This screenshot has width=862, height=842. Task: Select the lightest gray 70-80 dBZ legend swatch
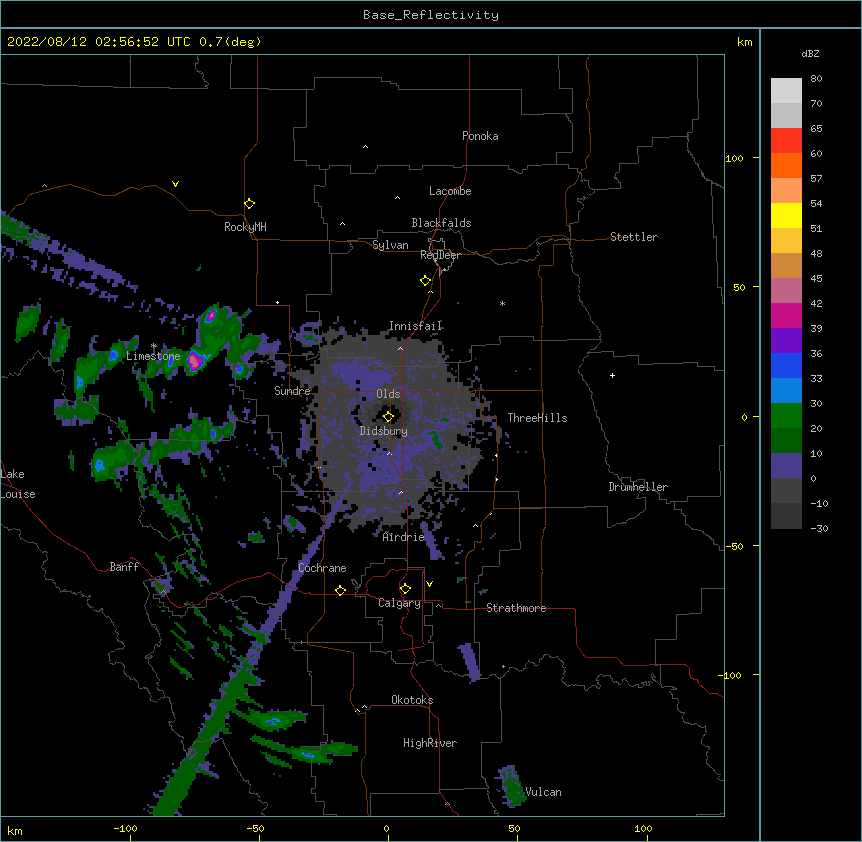(x=786, y=90)
